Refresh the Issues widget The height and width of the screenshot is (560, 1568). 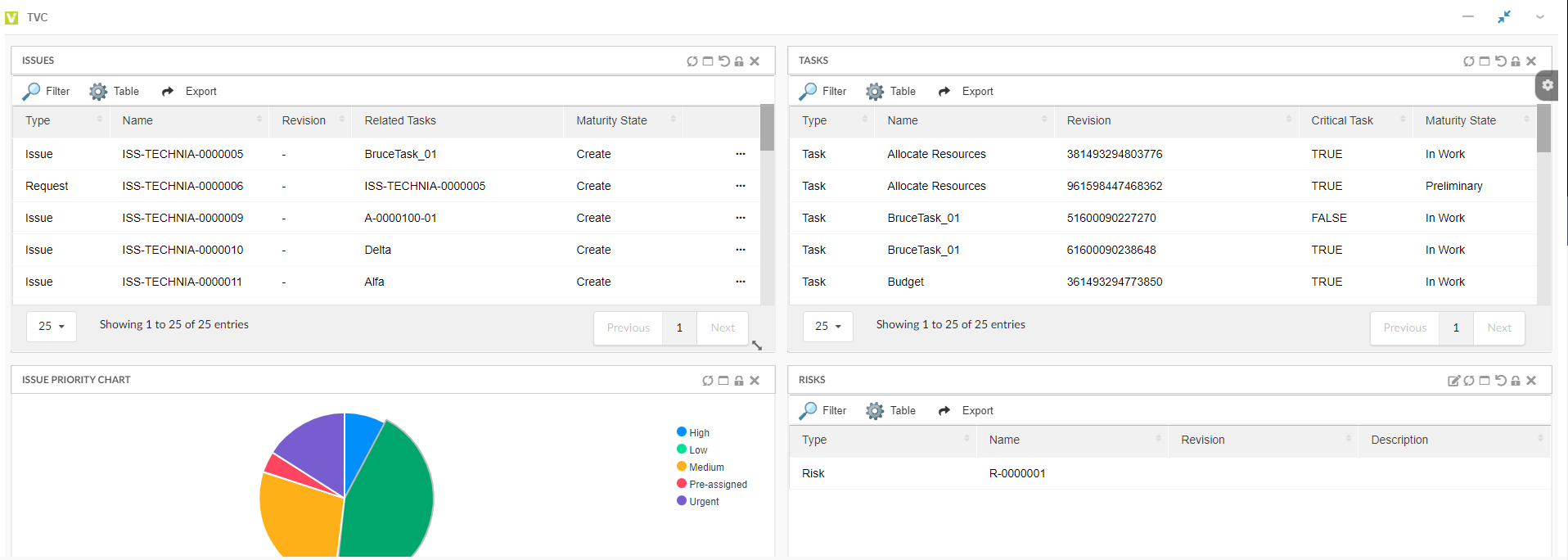point(692,61)
